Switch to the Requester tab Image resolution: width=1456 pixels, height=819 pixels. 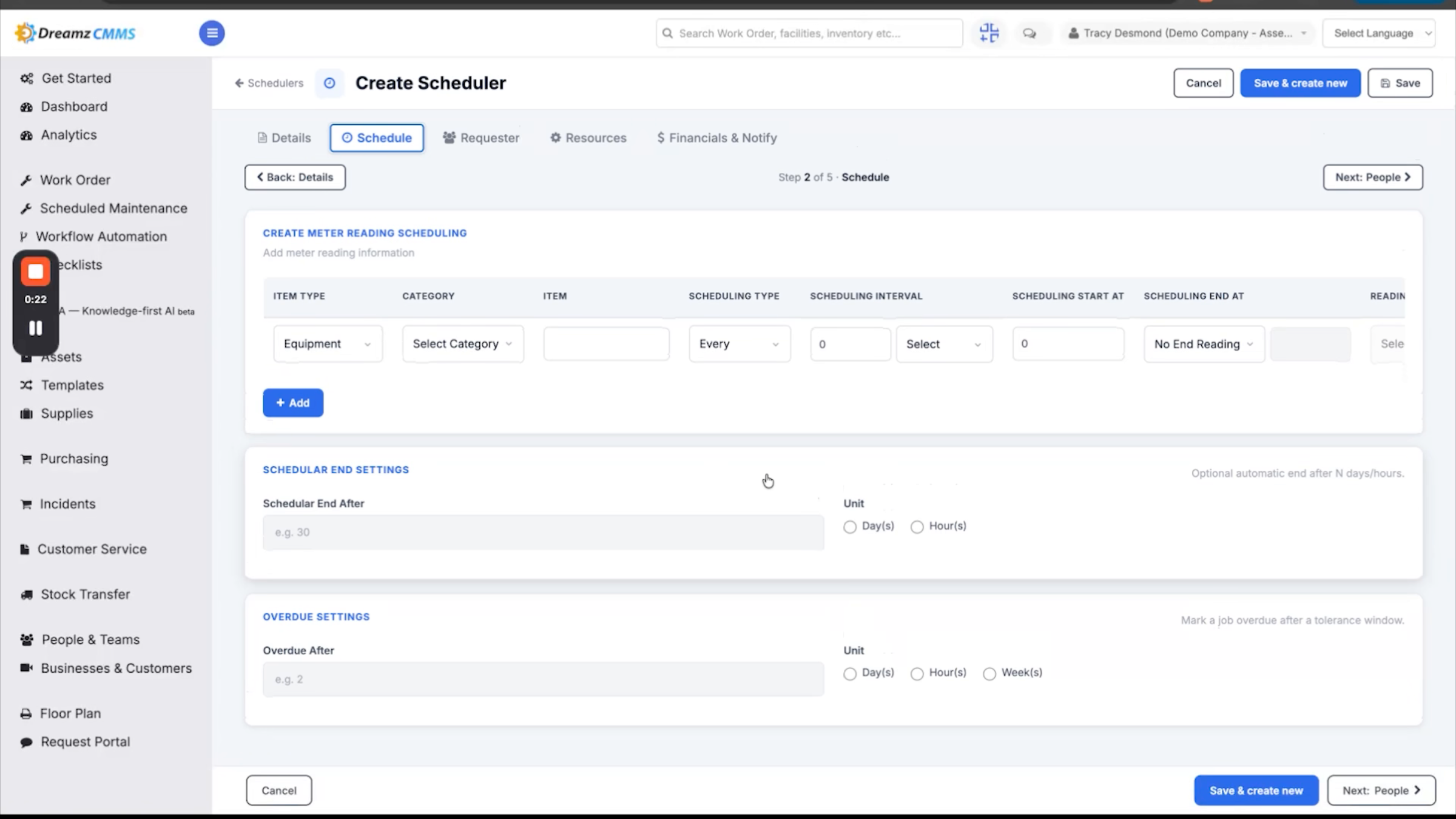click(x=481, y=138)
